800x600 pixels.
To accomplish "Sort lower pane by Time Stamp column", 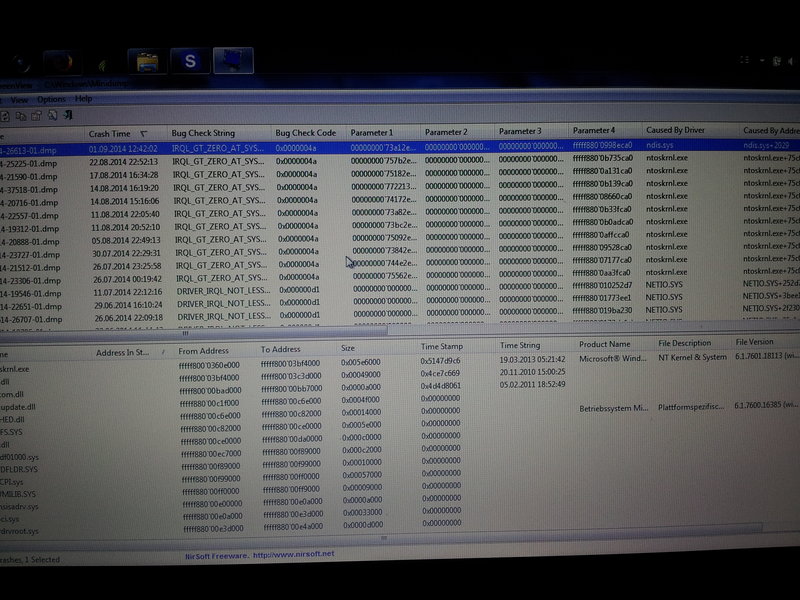I will click(441, 346).
